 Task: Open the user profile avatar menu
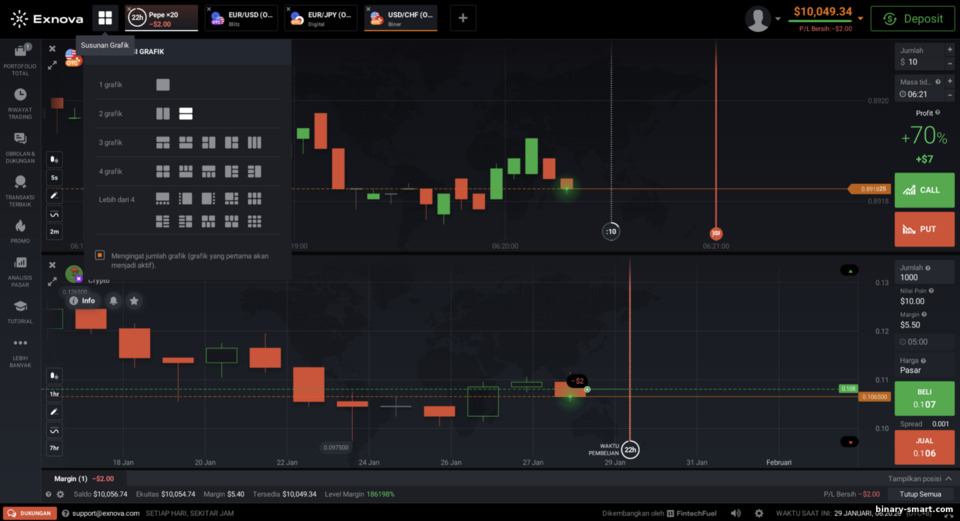click(757, 19)
